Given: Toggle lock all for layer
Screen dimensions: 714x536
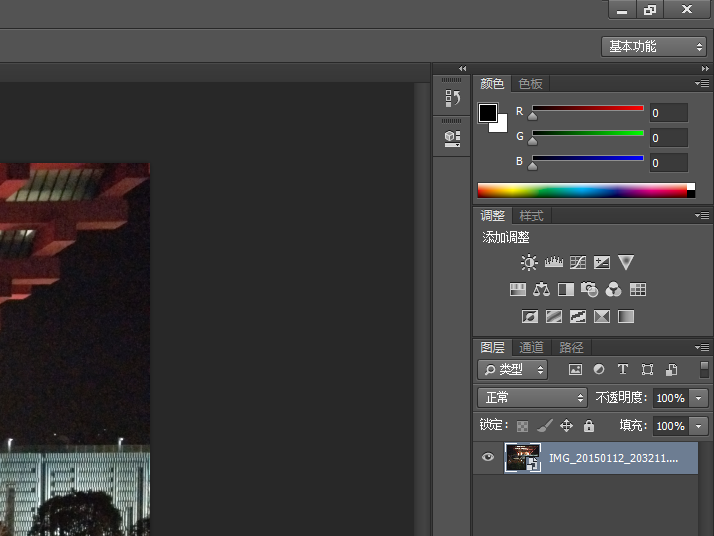Looking at the screenshot, I should (x=589, y=426).
